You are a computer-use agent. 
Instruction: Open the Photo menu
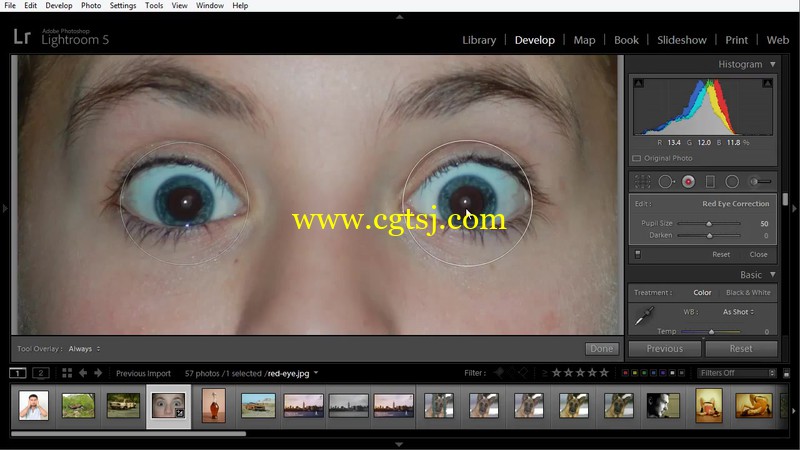click(91, 6)
